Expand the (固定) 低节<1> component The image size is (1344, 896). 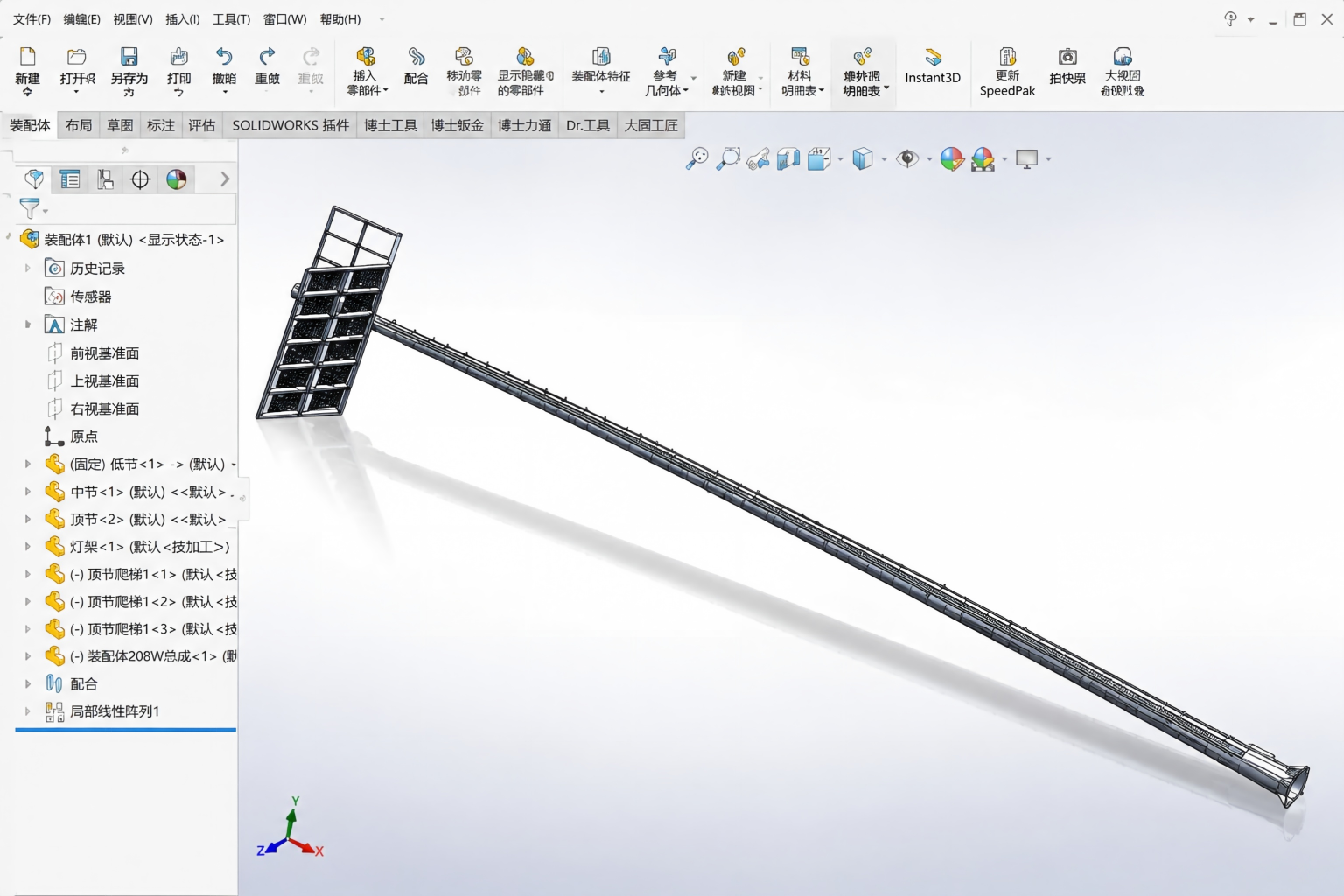pyautogui.click(x=28, y=464)
